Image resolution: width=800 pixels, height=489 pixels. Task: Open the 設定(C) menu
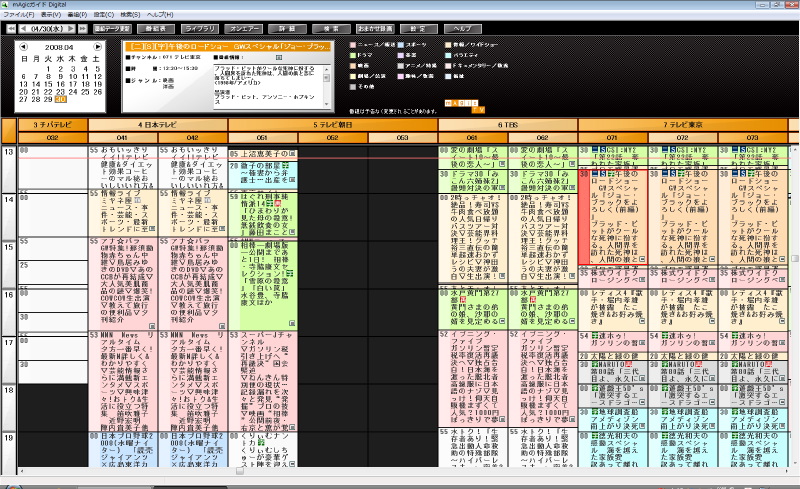click(x=103, y=16)
